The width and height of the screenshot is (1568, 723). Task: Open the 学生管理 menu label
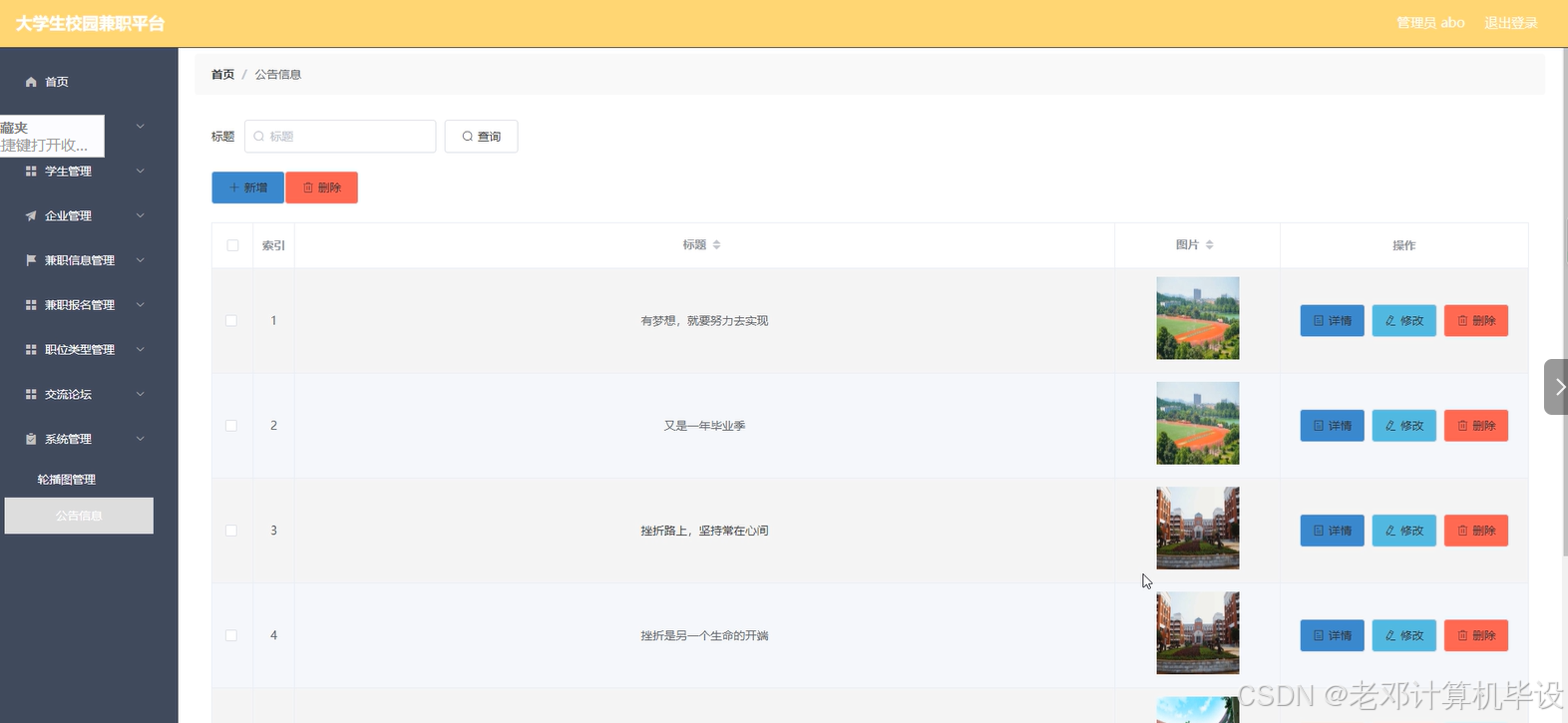pyautogui.click(x=68, y=172)
